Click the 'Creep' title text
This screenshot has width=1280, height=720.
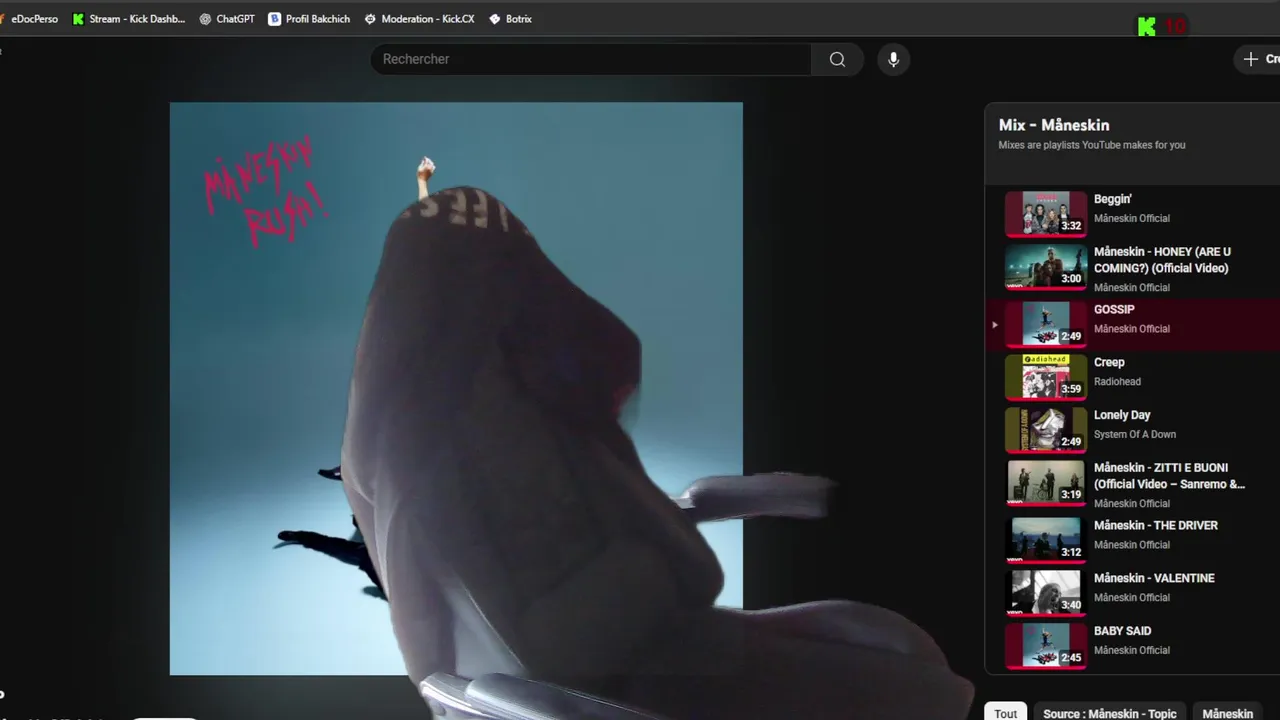coord(1109,362)
